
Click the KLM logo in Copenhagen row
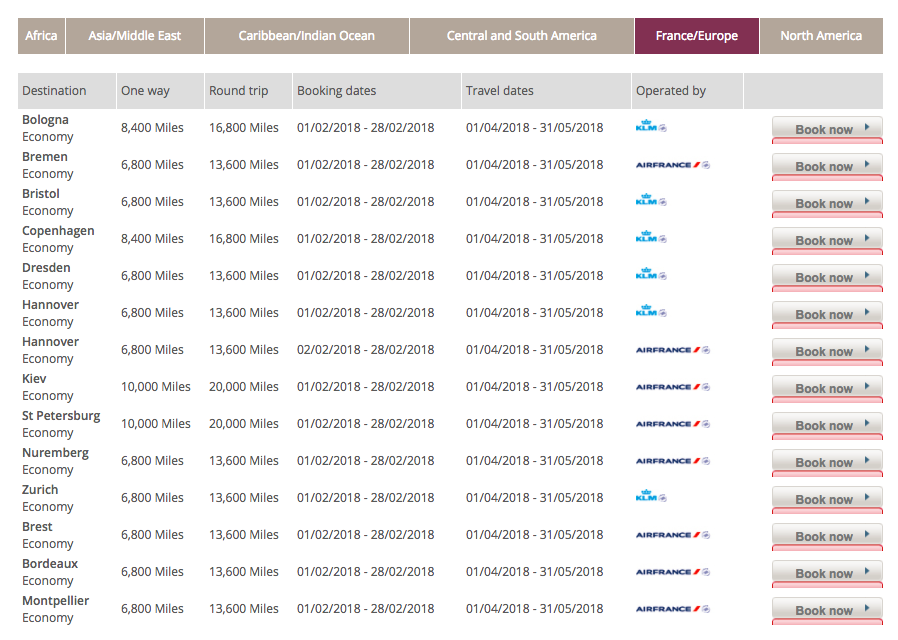pyautogui.click(x=651, y=238)
